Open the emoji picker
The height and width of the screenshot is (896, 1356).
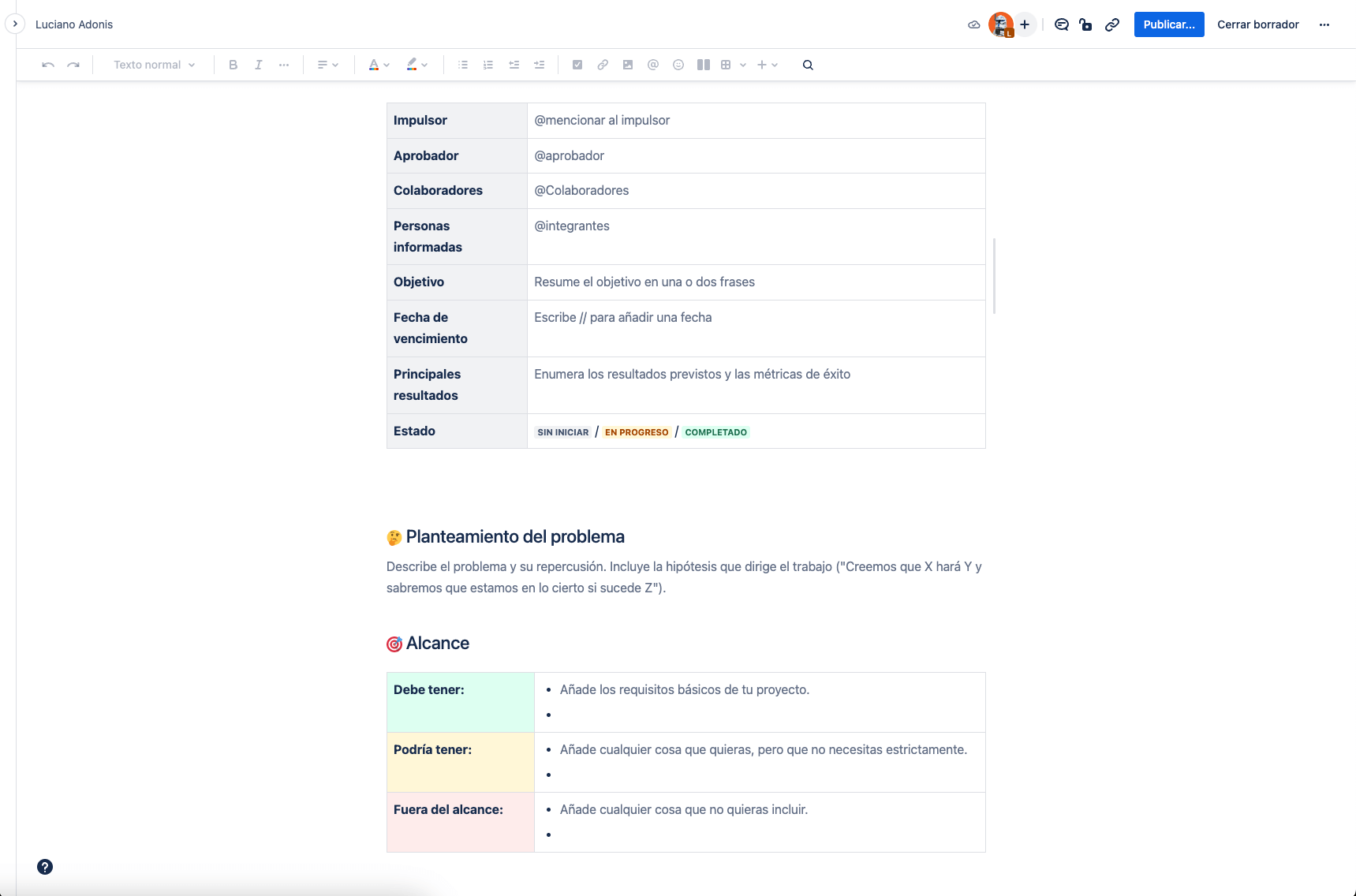pyautogui.click(x=678, y=64)
